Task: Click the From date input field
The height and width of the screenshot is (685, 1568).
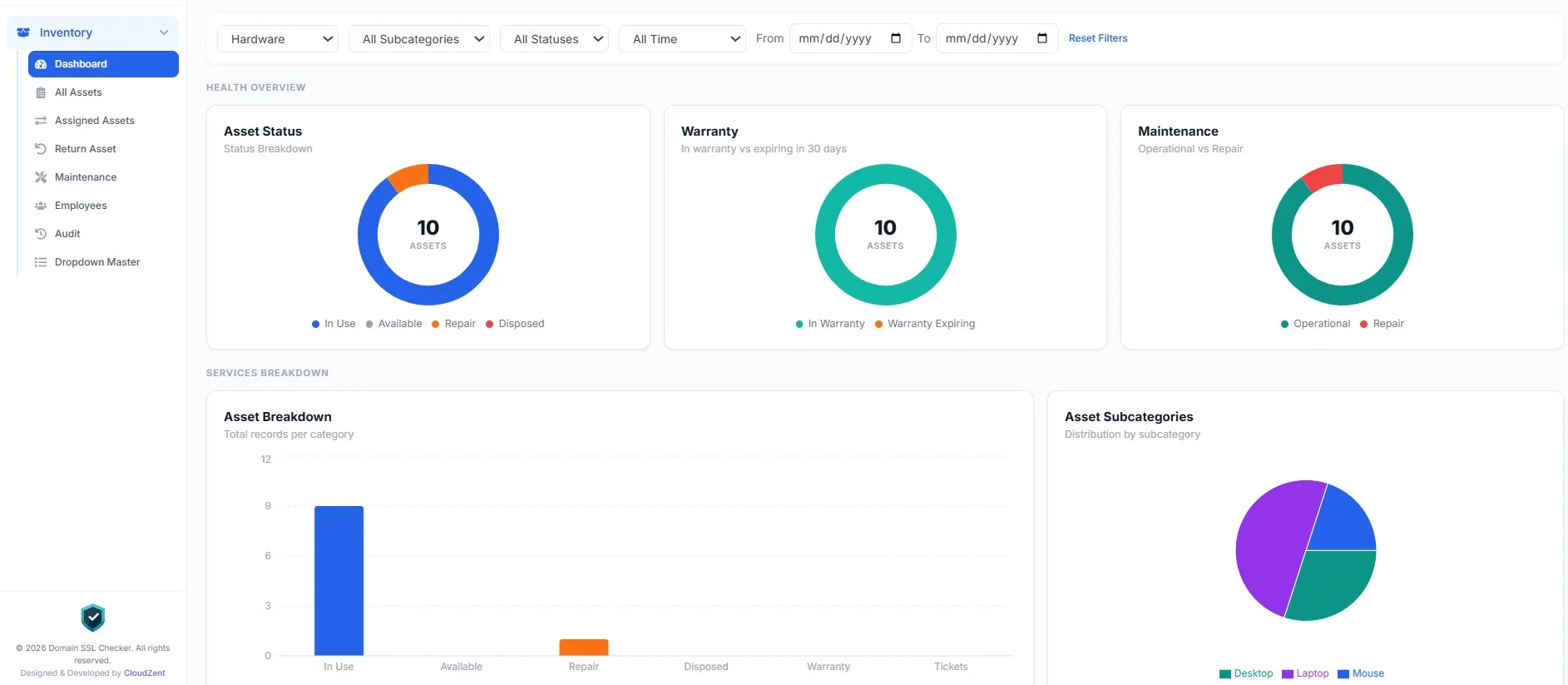Action: tap(850, 38)
